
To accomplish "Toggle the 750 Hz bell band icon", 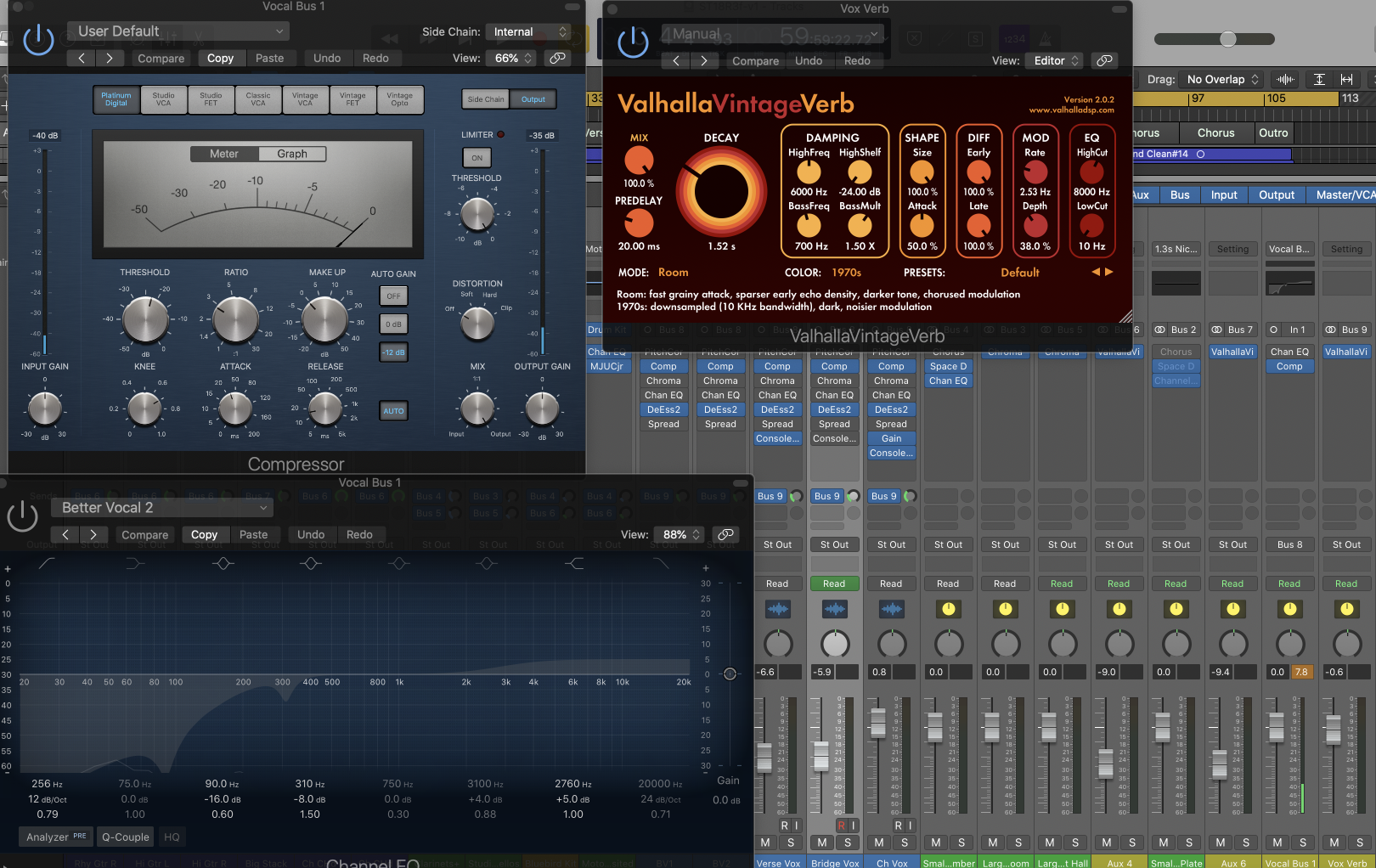I will (x=398, y=563).
